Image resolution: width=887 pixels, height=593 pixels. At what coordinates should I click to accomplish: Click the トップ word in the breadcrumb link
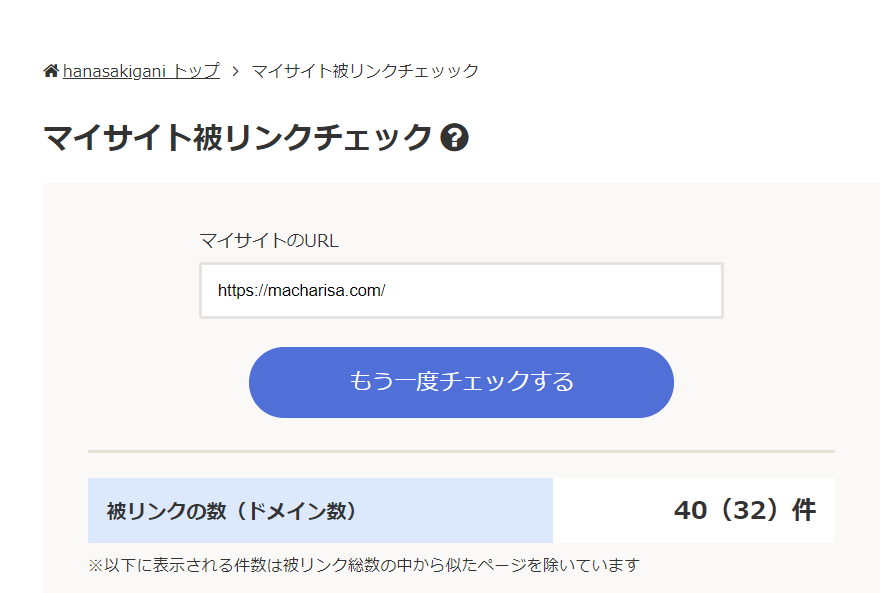(x=196, y=71)
